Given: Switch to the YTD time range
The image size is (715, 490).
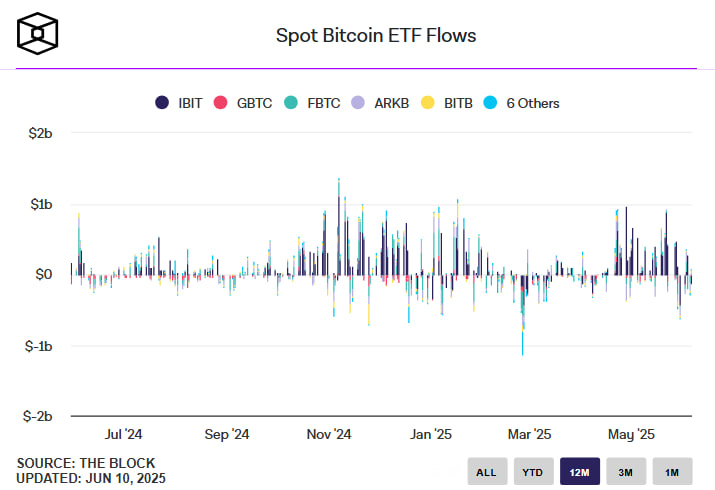Looking at the screenshot, I should [x=534, y=472].
